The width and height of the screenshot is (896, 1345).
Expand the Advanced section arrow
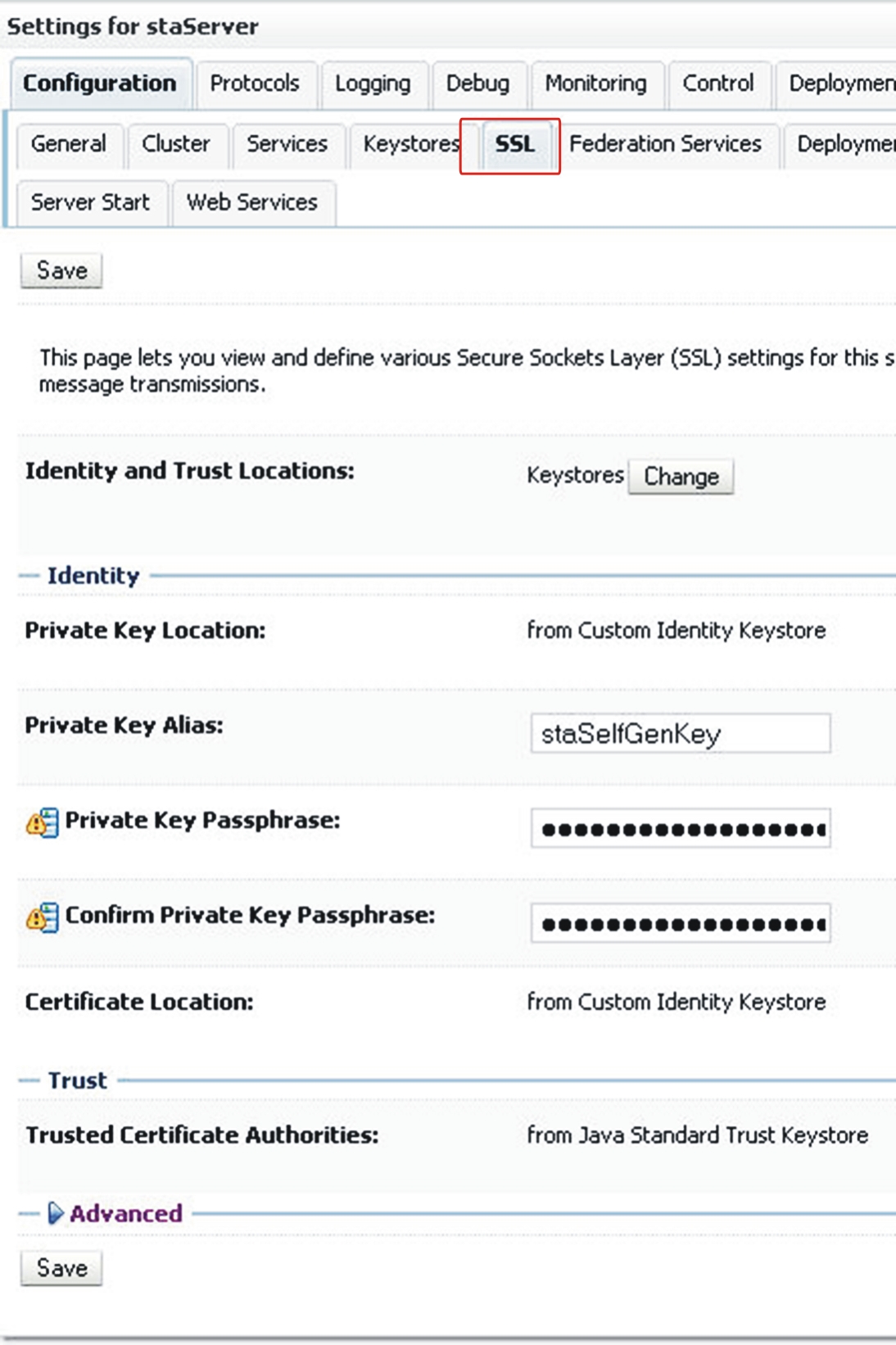point(55,1213)
